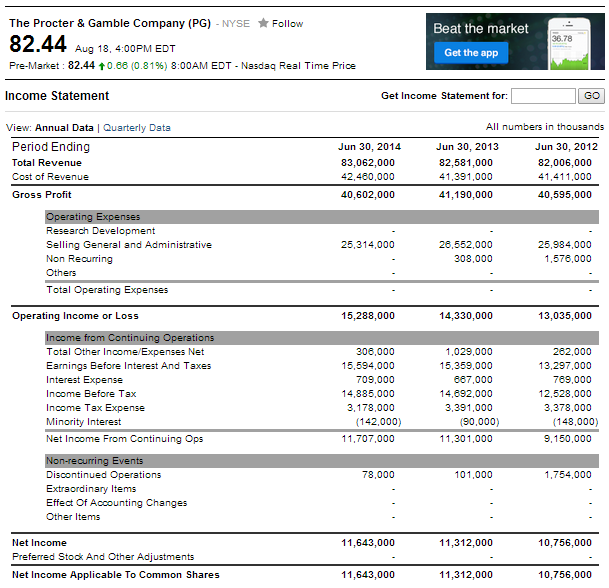
Task: Click the Cost of Revenue row label
Action: (50, 177)
